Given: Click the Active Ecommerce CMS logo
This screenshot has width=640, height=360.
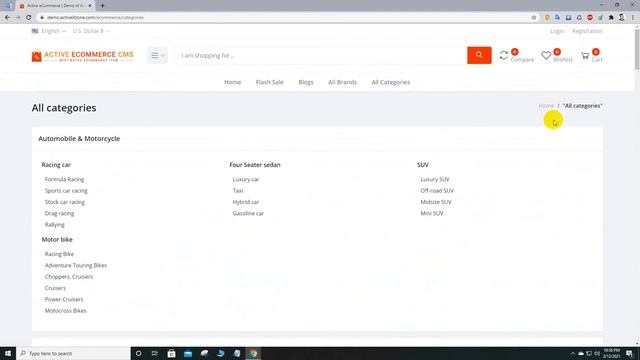Looking at the screenshot, I should coord(82,56).
